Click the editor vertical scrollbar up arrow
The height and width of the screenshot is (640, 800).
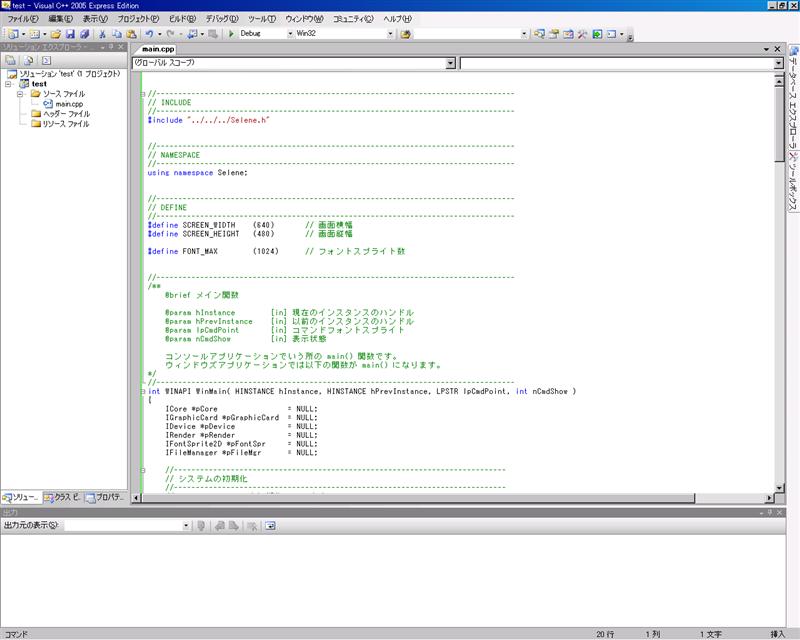point(779,81)
